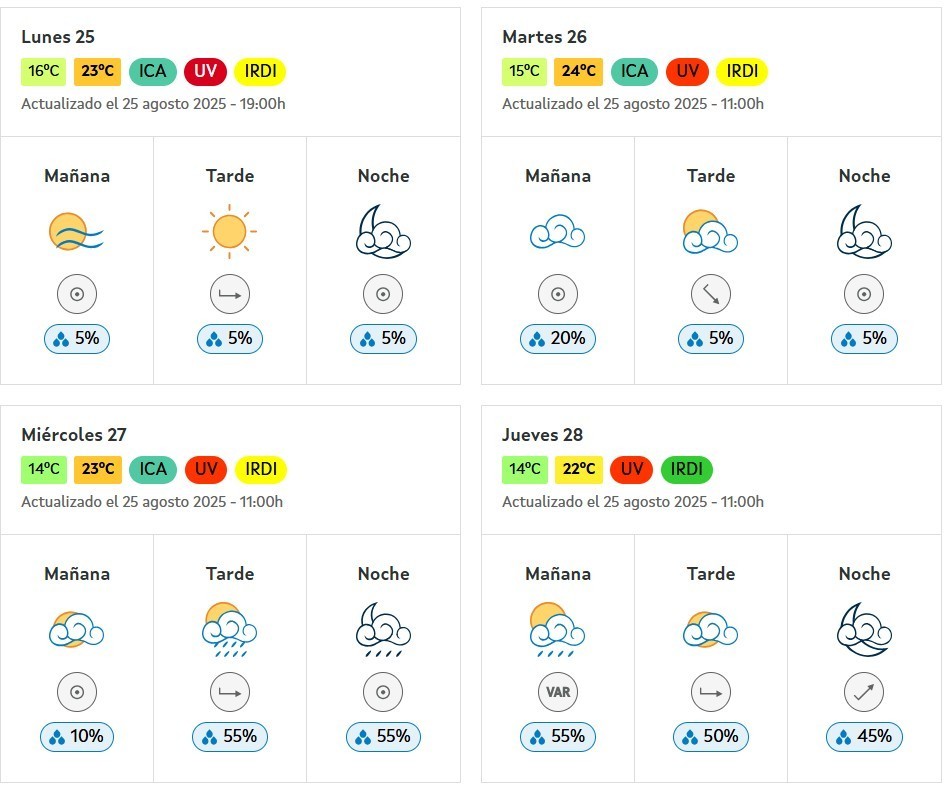Click the windy sun icon for Lunes Mañana
The width and height of the screenshot is (947, 787).
[x=77, y=231]
